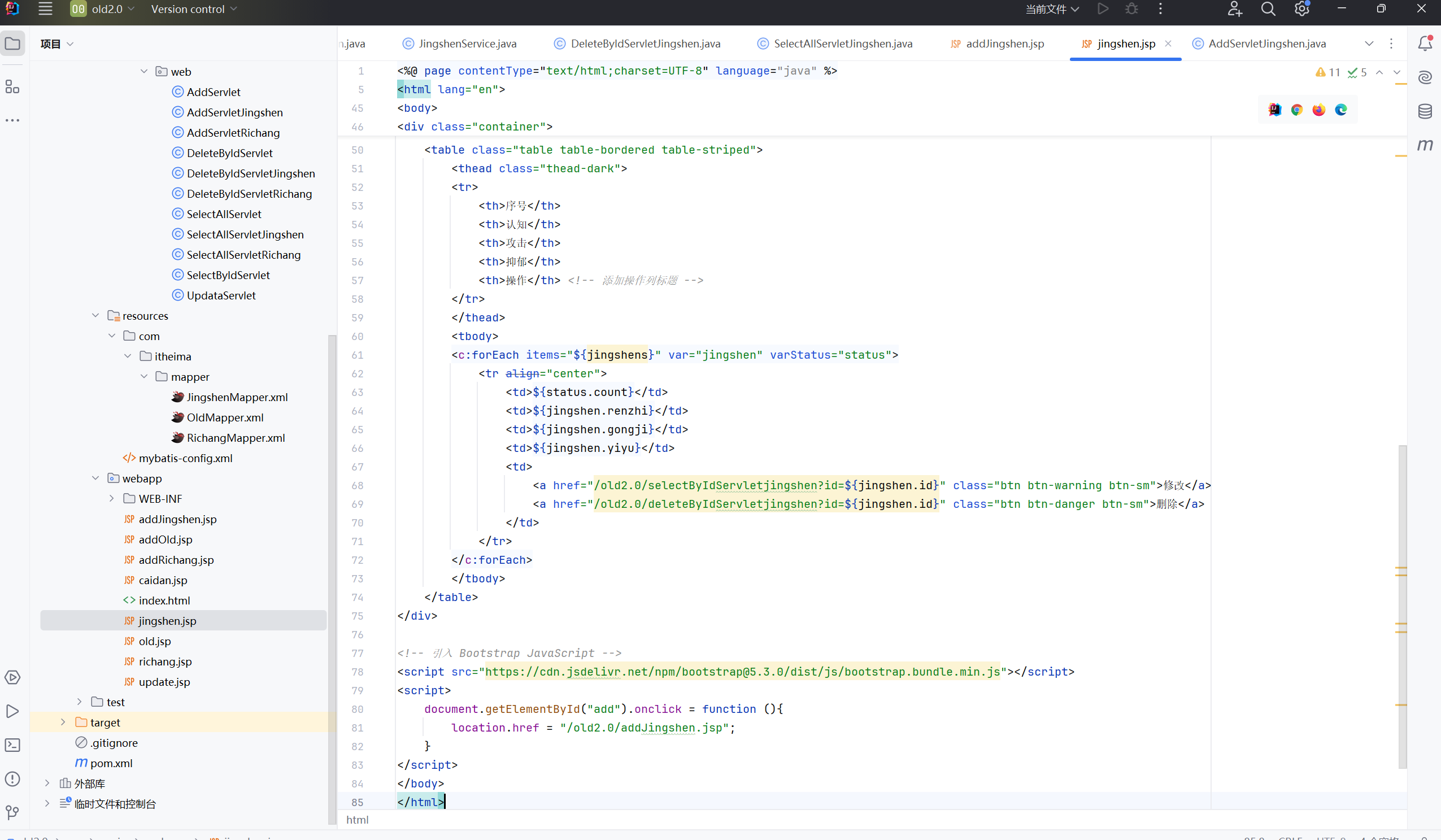Toggle the Project tool window button
This screenshot has width=1441, height=840.
point(12,43)
